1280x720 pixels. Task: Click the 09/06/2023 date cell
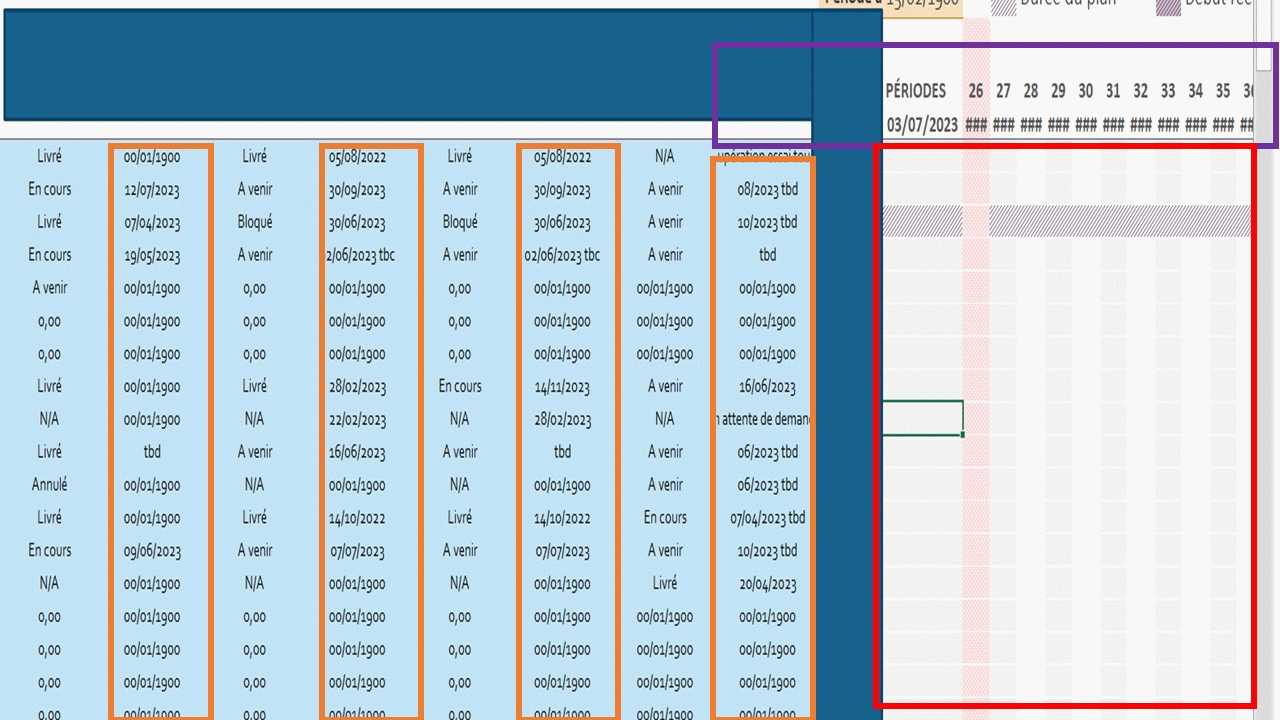tap(152, 551)
